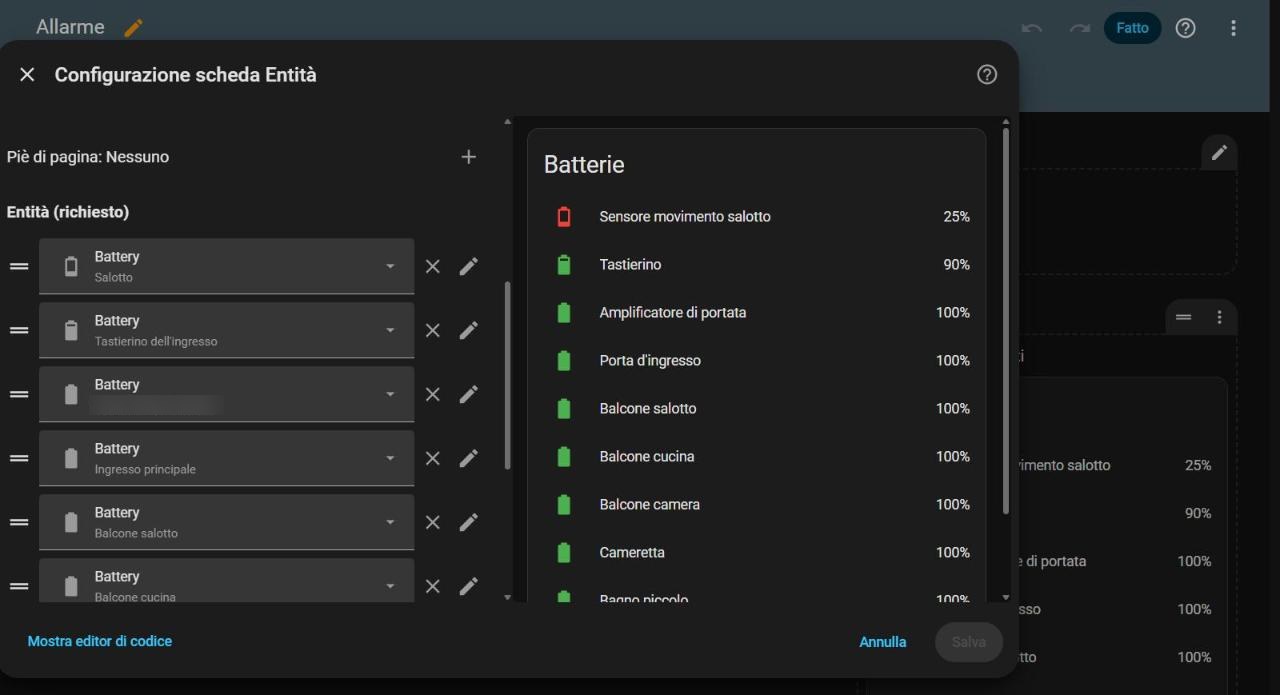Screen dimensions: 1280x695
Task: Expand the Ingresso principale entity dropdown
Action: (x=390, y=458)
